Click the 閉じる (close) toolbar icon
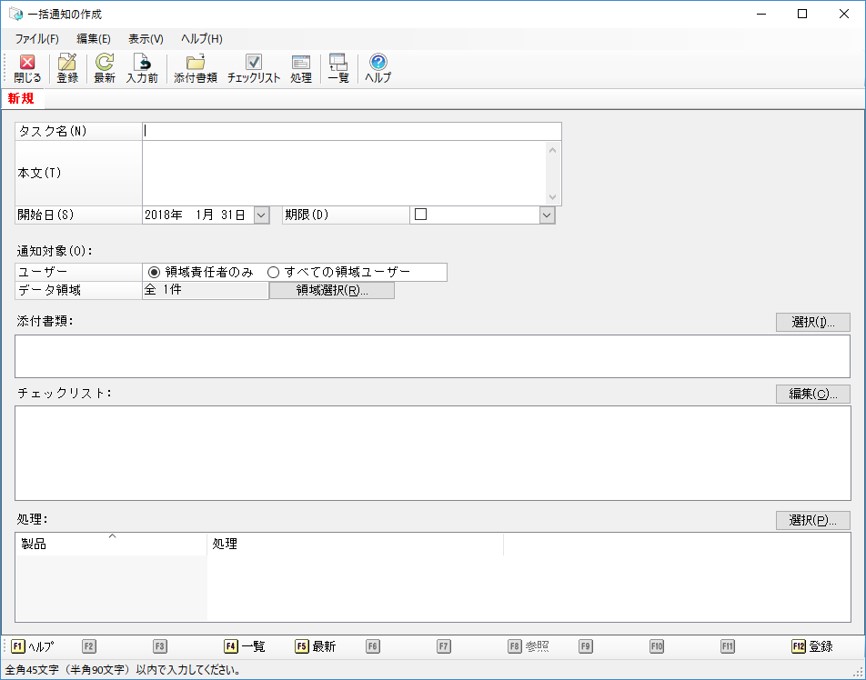This screenshot has height=680, width=866. [x=27, y=68]
